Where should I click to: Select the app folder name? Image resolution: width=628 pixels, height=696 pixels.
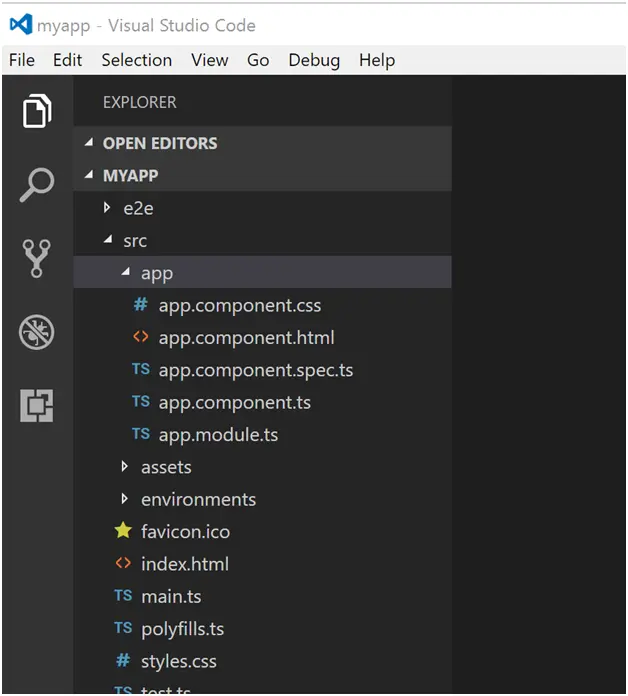tap(157, 274)
